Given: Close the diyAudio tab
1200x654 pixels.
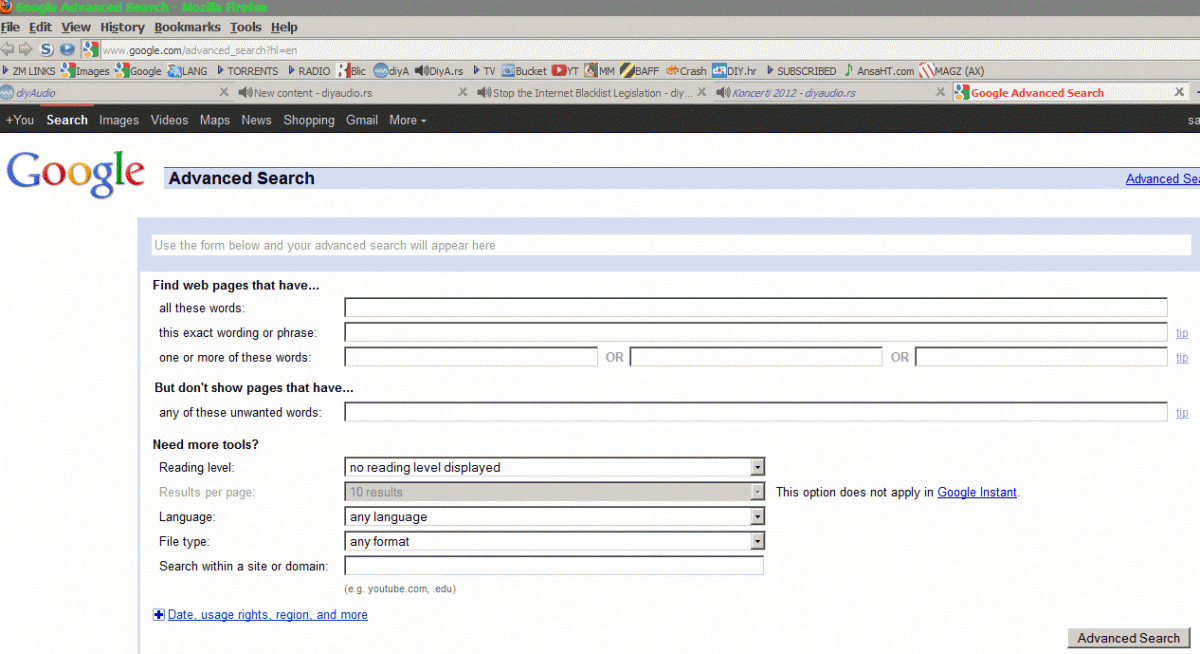Looking at the screenshot, I should (224, 93).
